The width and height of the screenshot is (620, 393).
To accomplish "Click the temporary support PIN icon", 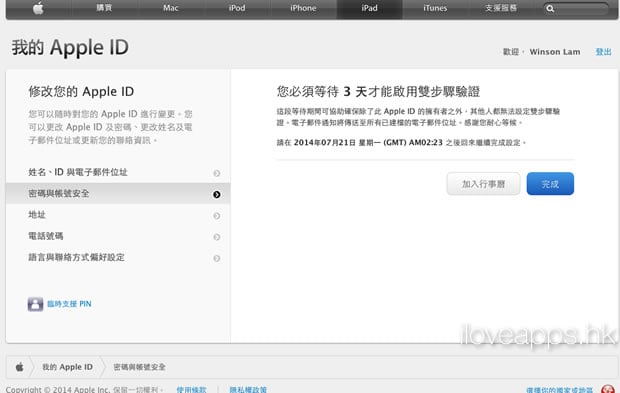I will pyautogui.click(x=35, y=304).
